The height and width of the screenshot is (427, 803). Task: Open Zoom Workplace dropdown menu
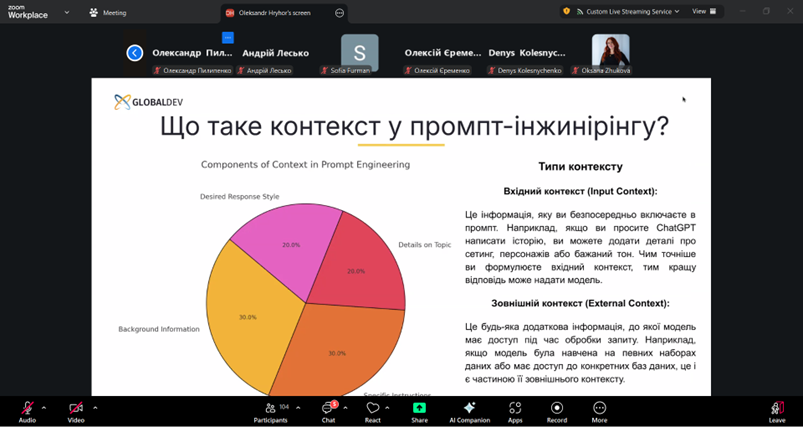pos(66,12)
